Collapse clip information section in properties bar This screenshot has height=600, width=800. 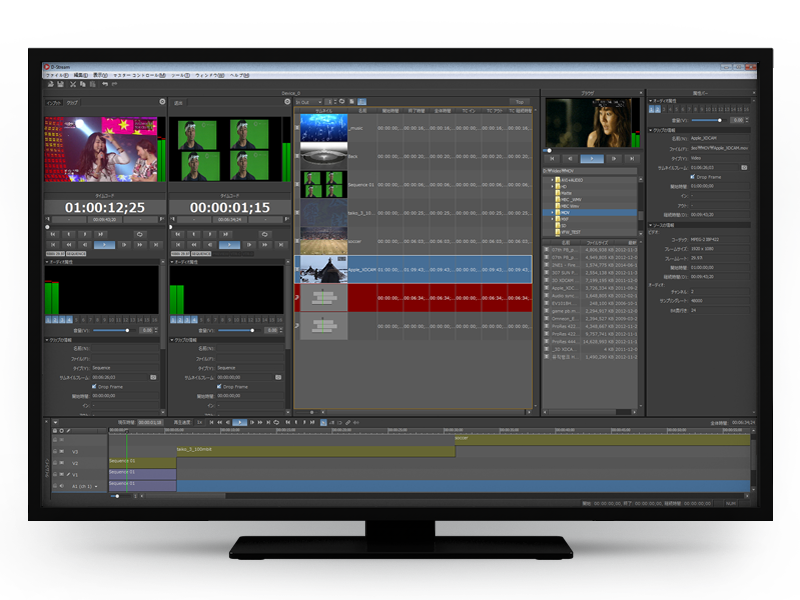[x=651, y=130]
